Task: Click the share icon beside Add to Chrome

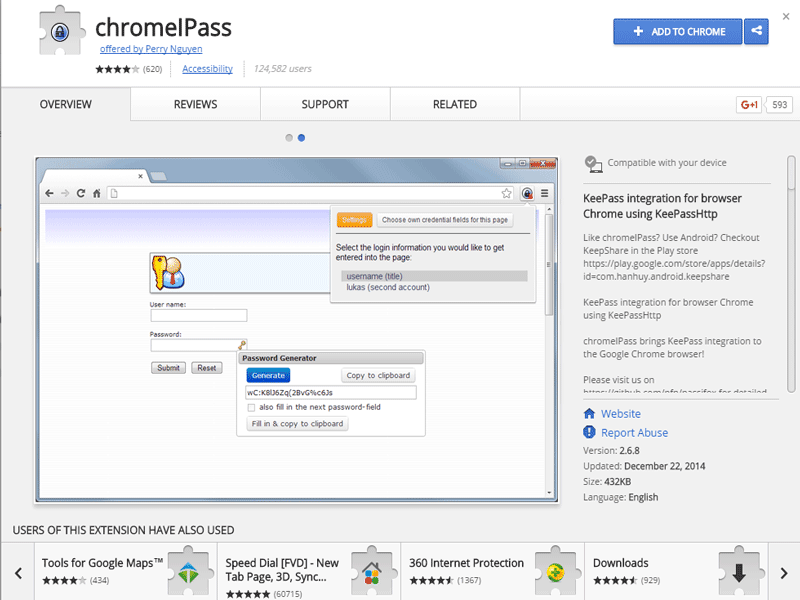Action: [x=756, y=31]
